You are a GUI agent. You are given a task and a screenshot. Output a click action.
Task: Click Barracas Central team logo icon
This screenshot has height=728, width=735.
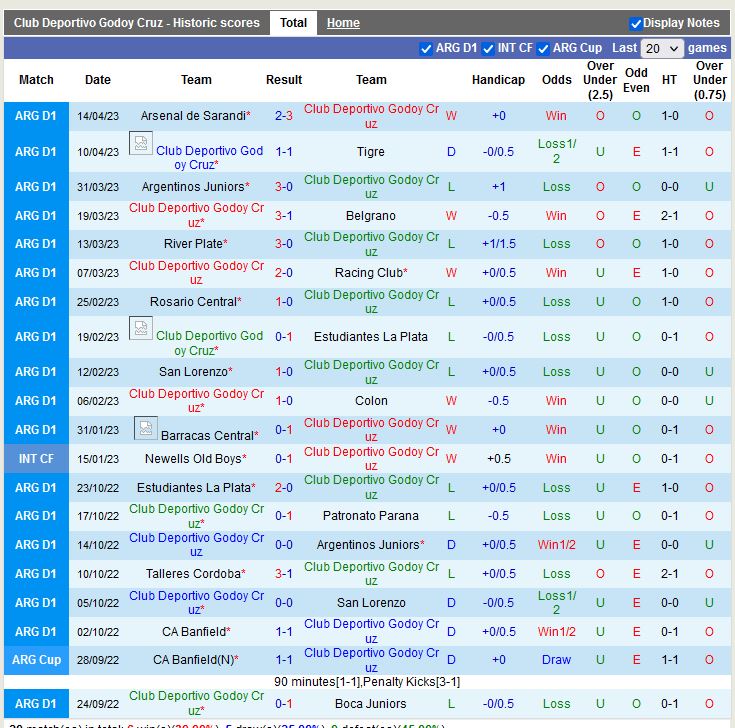[x=145, y=429]
